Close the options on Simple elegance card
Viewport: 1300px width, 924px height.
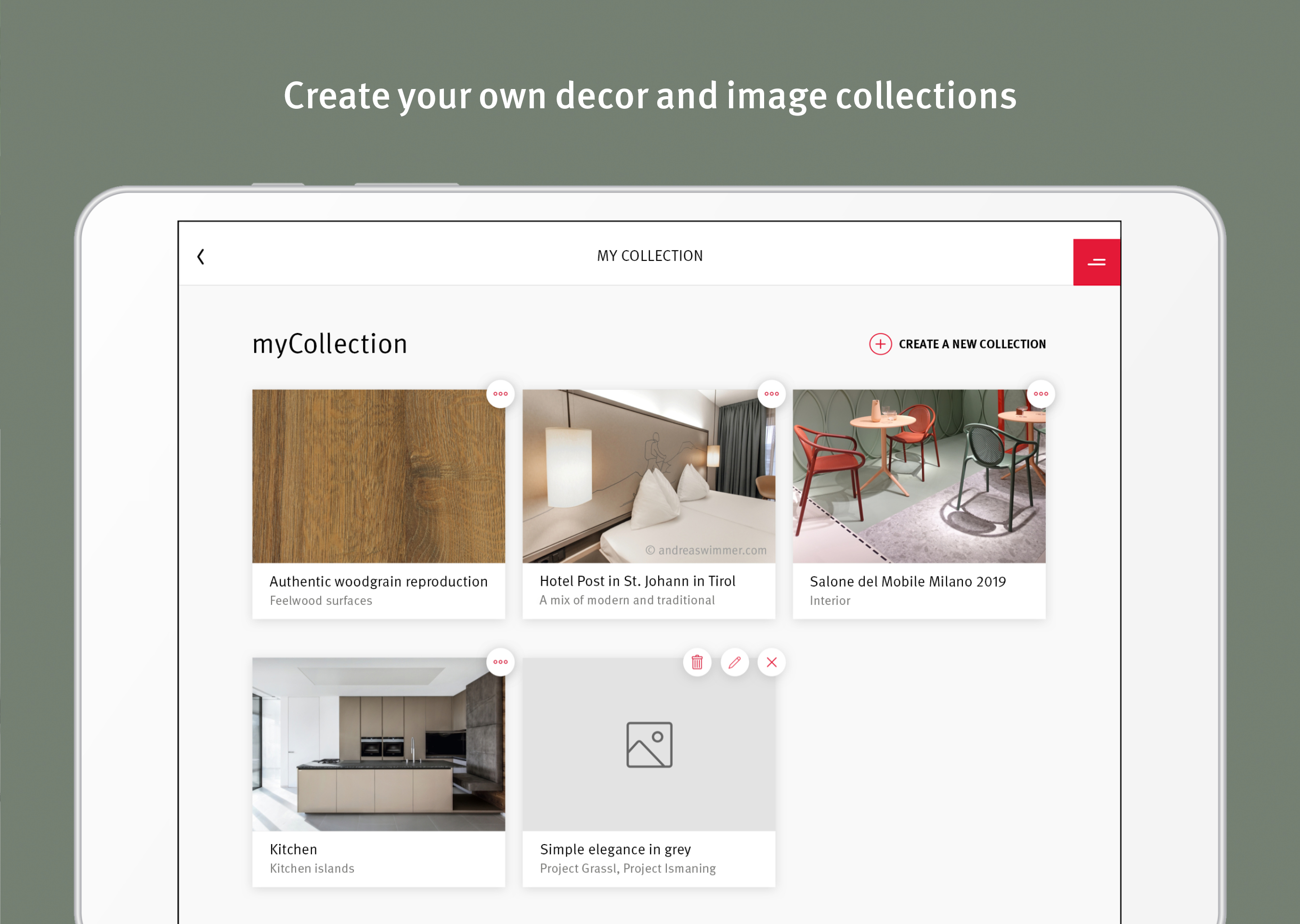[x=771, y=662]
